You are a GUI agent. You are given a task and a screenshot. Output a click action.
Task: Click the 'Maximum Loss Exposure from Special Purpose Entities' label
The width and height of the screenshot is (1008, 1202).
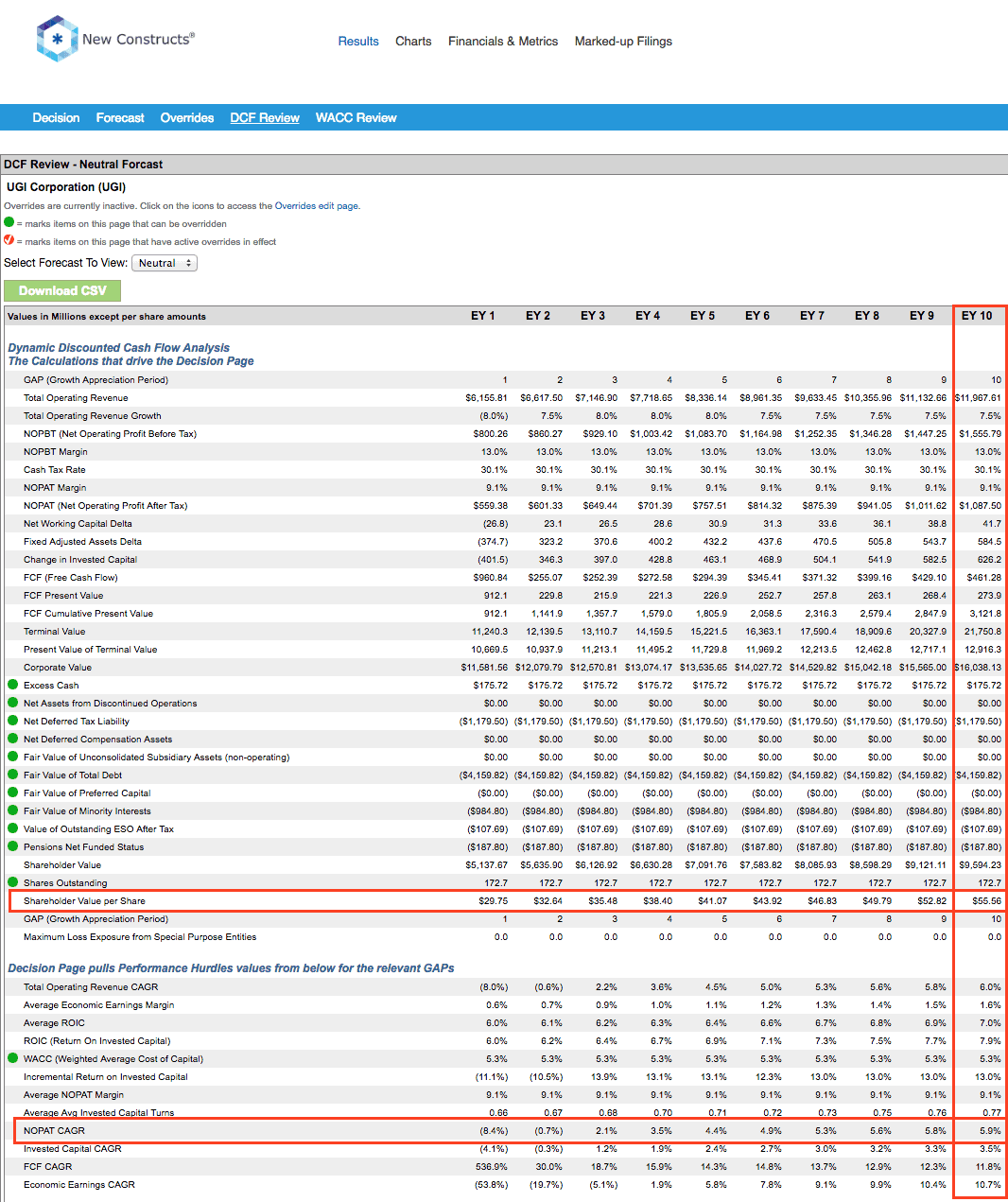coord(140,937)
